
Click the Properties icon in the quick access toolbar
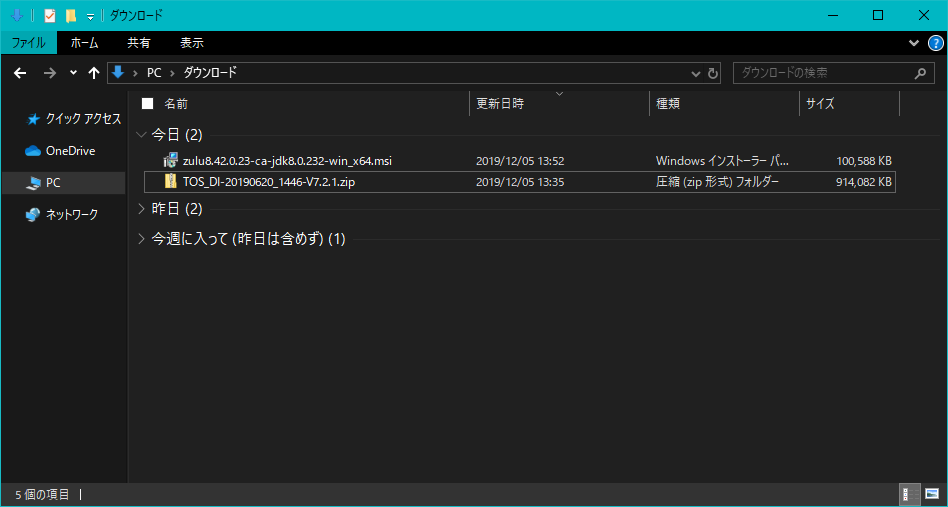coord(50,16)
